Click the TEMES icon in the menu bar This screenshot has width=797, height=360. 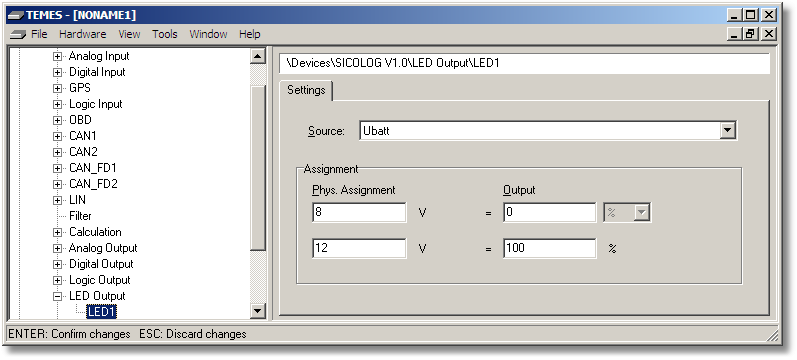click(x=17, y=35)
